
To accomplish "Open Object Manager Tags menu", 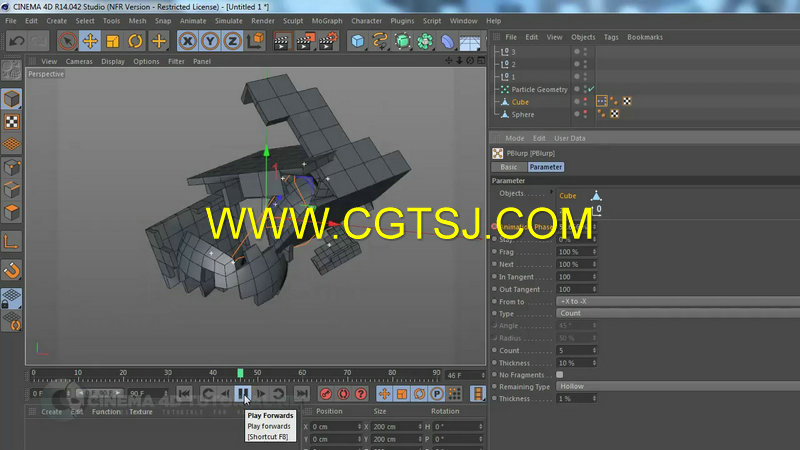I will point(611,37).
